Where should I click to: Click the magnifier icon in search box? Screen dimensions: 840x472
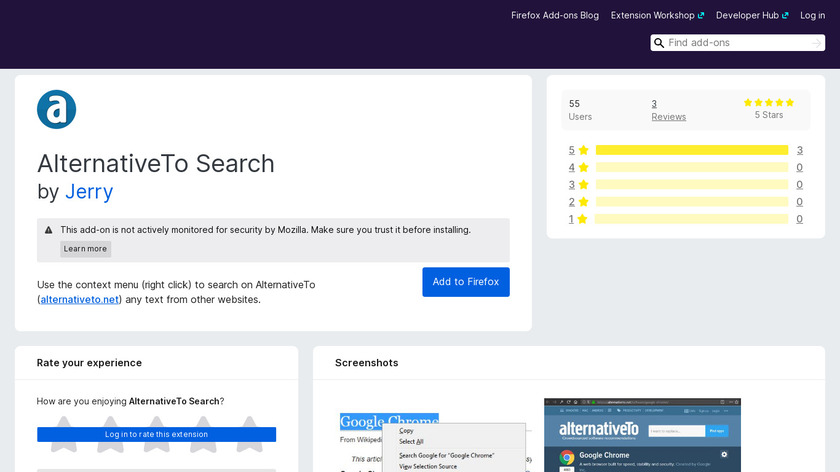[x=659, y=43]
